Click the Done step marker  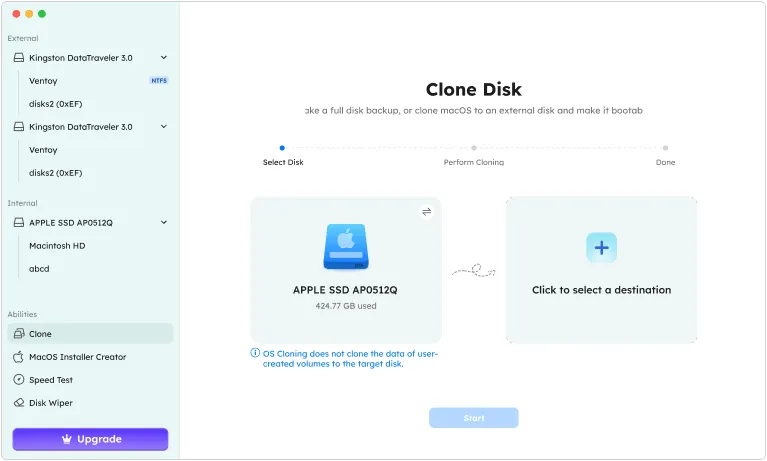[x=665, y=148]
